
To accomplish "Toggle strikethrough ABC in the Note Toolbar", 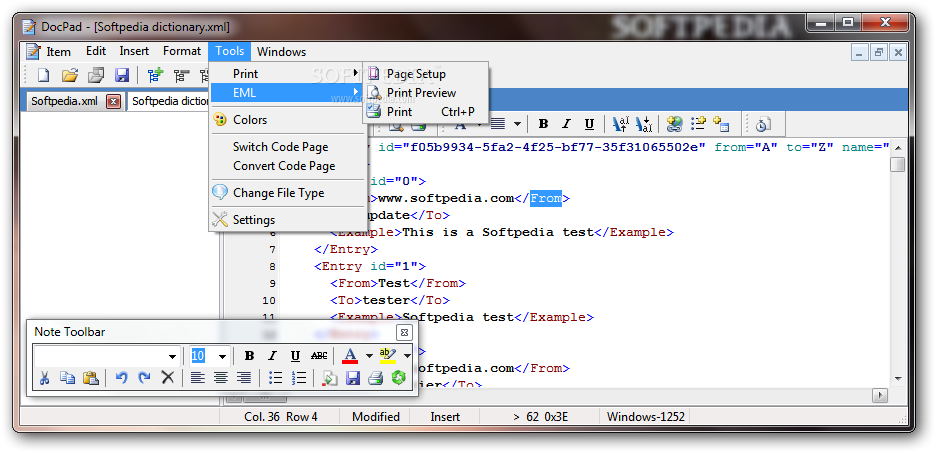I will pyautogui.click(x=319, y=356).
